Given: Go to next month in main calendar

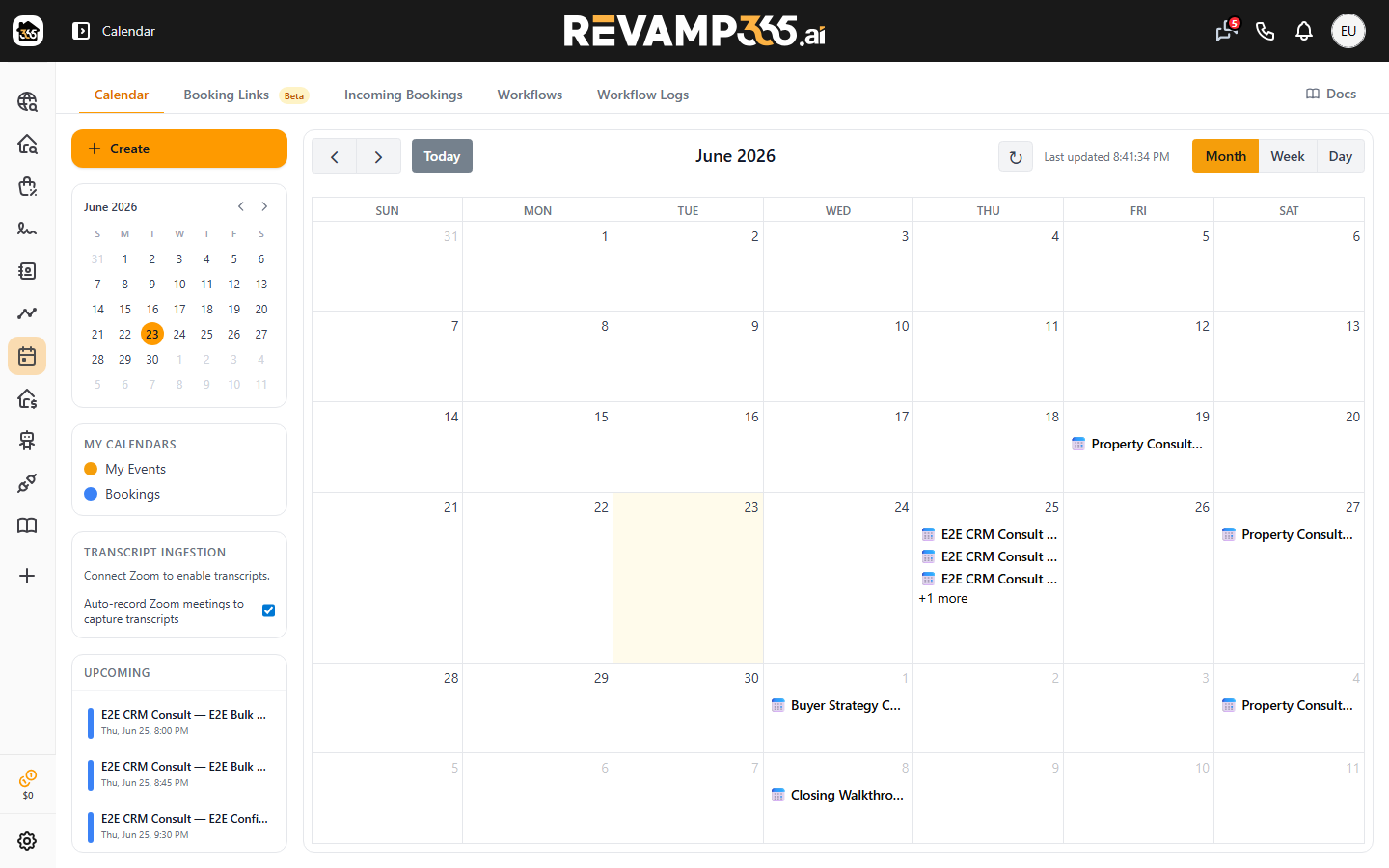Looking at the screenshot, I should 379,156.
